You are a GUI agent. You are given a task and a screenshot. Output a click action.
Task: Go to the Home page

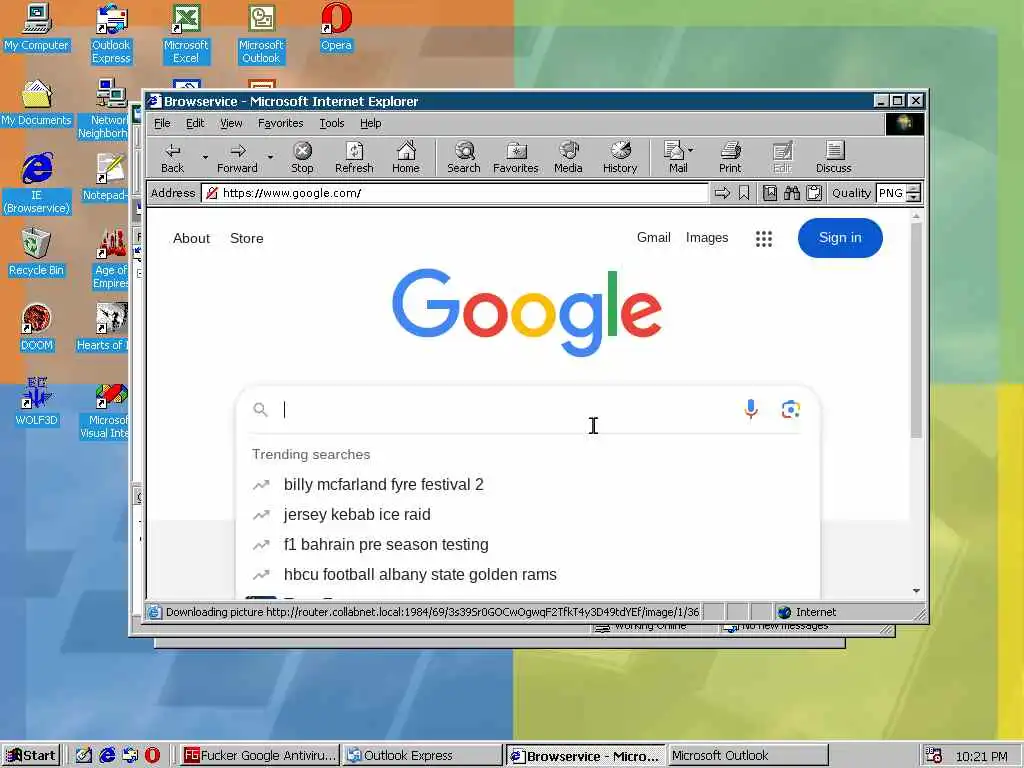406,158
